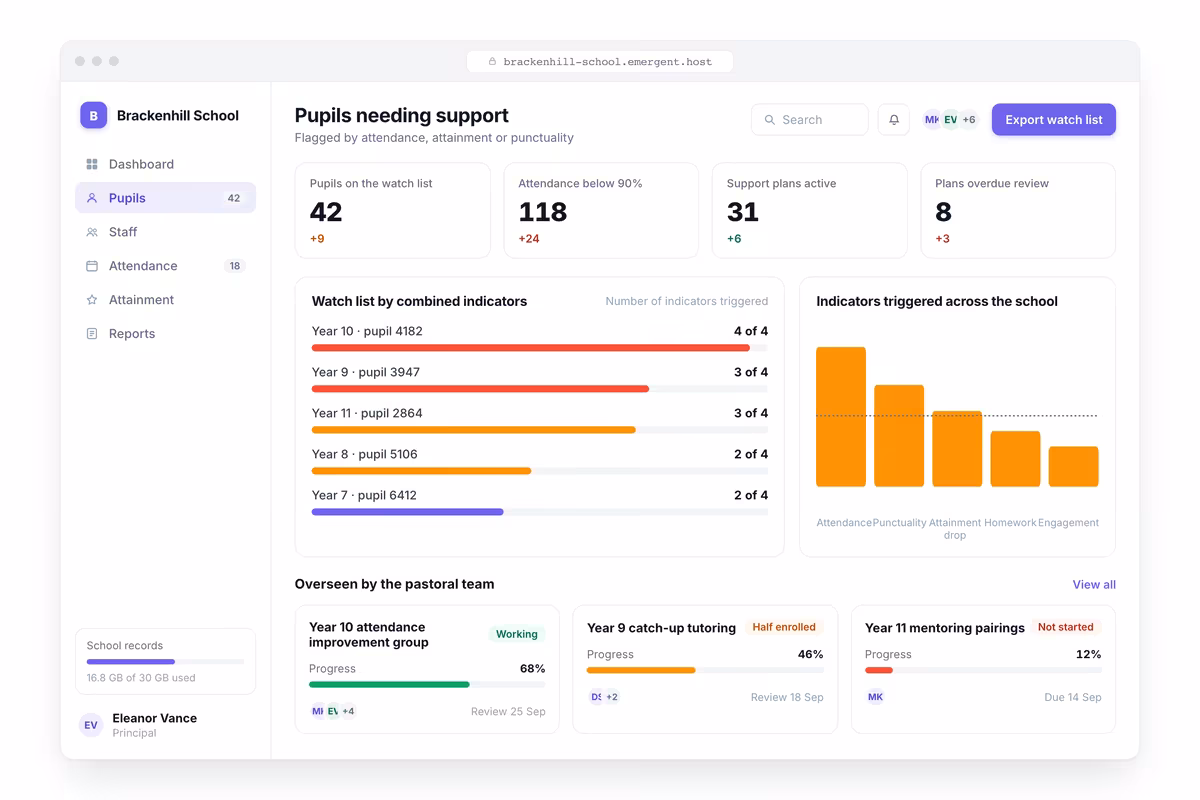Open the Staff section
Viewport: 1200px width, 800px height.
tap(165, 232)
